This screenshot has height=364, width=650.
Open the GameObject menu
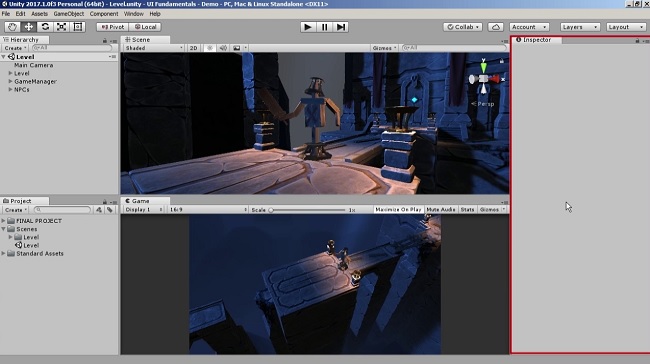coord(68,14)
